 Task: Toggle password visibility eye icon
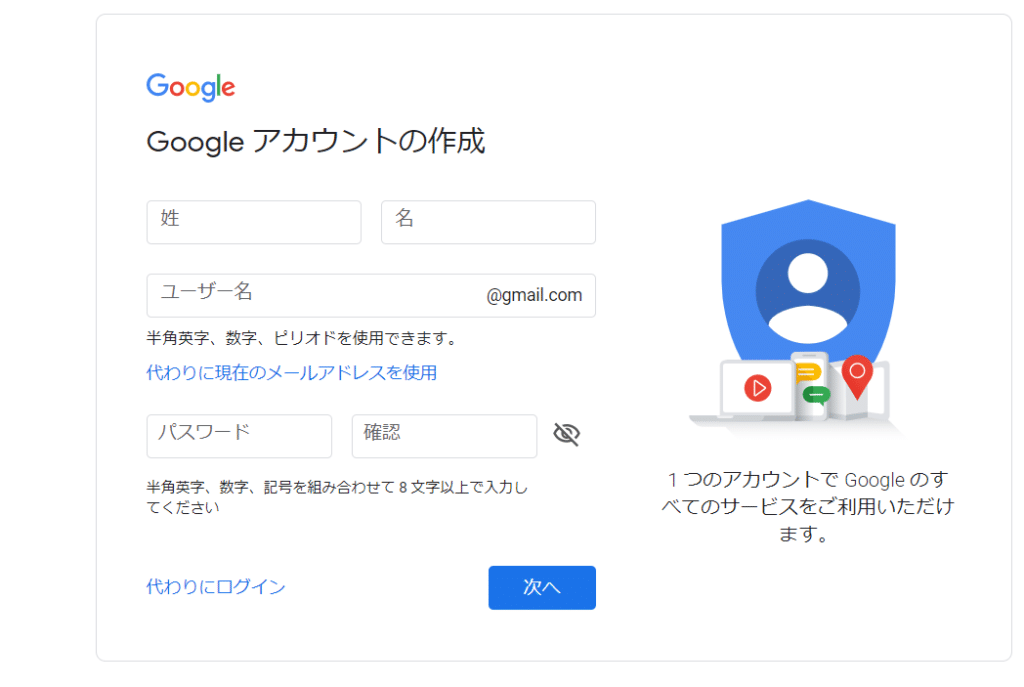[566, 434]
